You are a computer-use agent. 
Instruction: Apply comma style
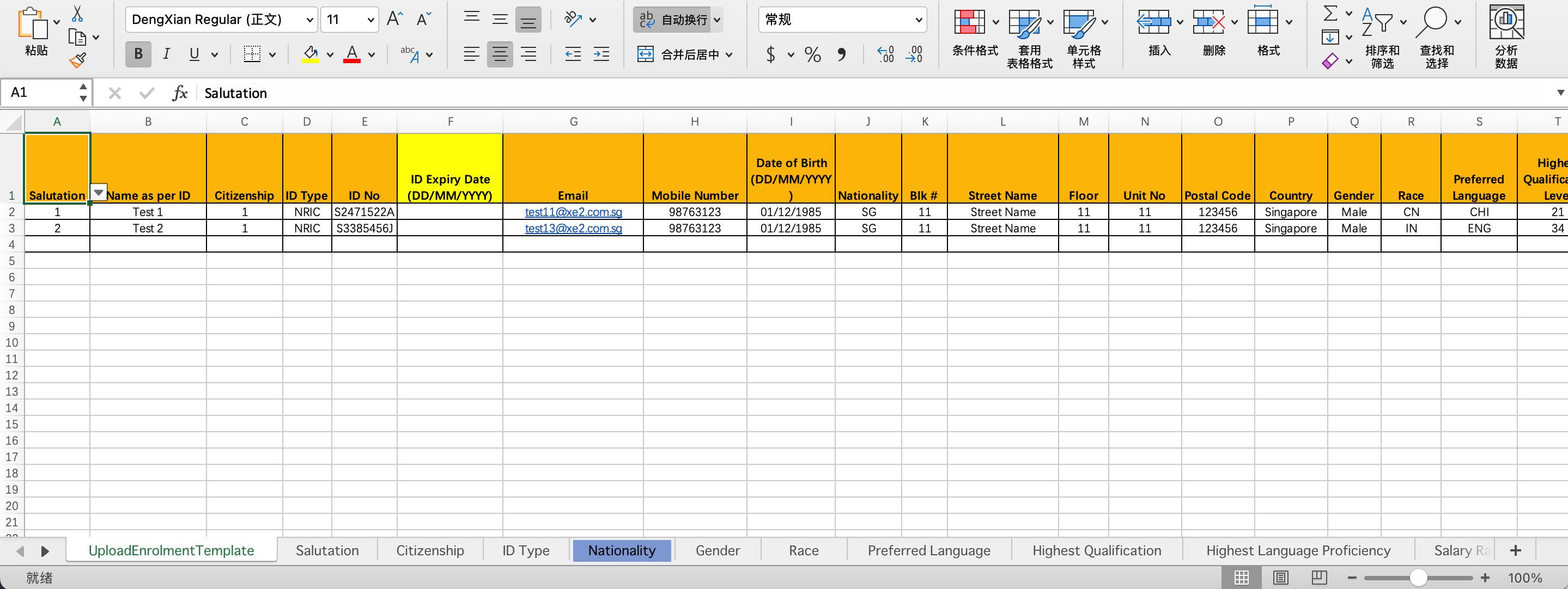tap(841, 55)
